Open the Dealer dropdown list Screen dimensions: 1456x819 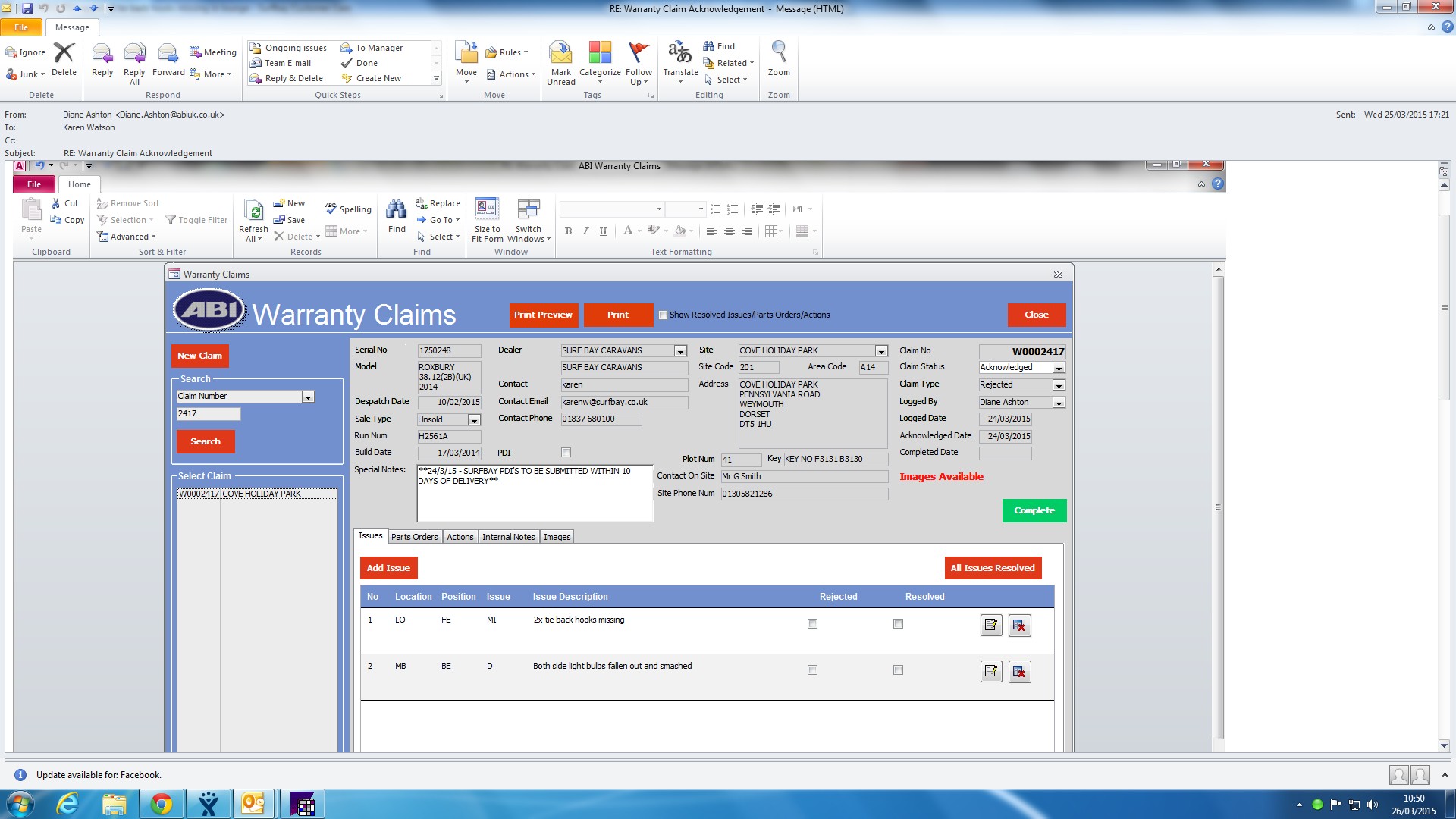(x=680, y=351)
